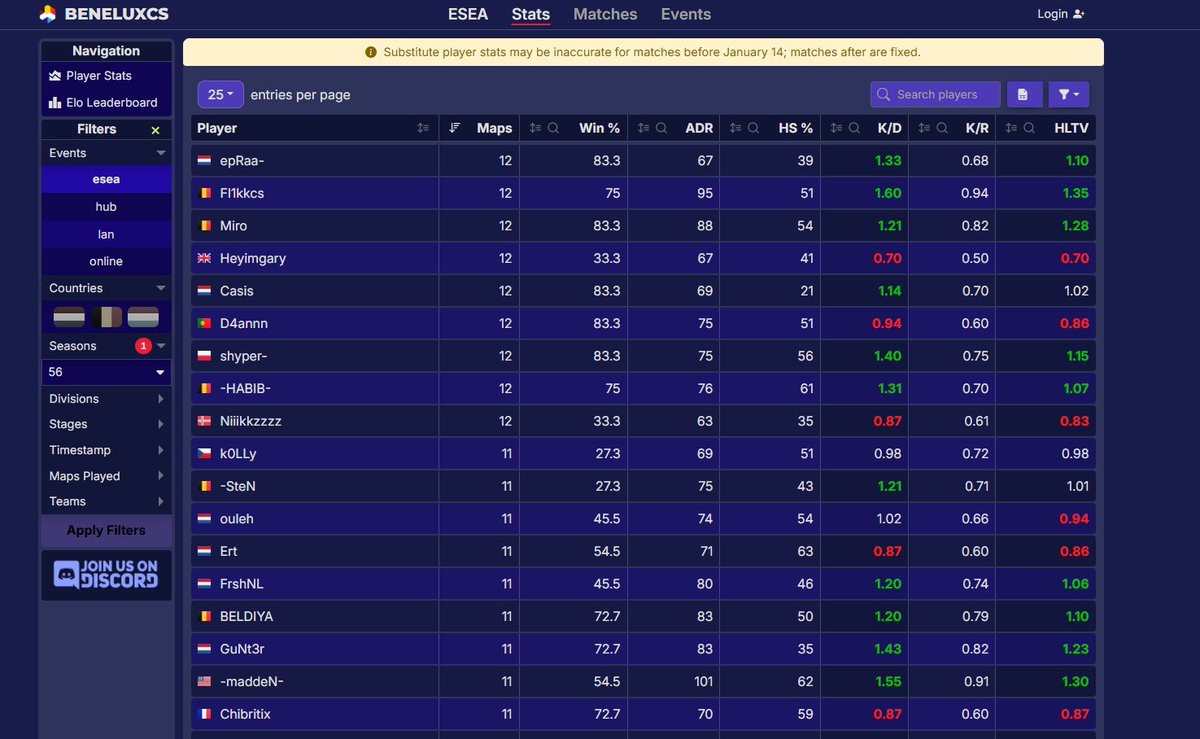The image size is (1200, 739).
Task: Open player Chibritix profile link
Action: tap(245, 714)
